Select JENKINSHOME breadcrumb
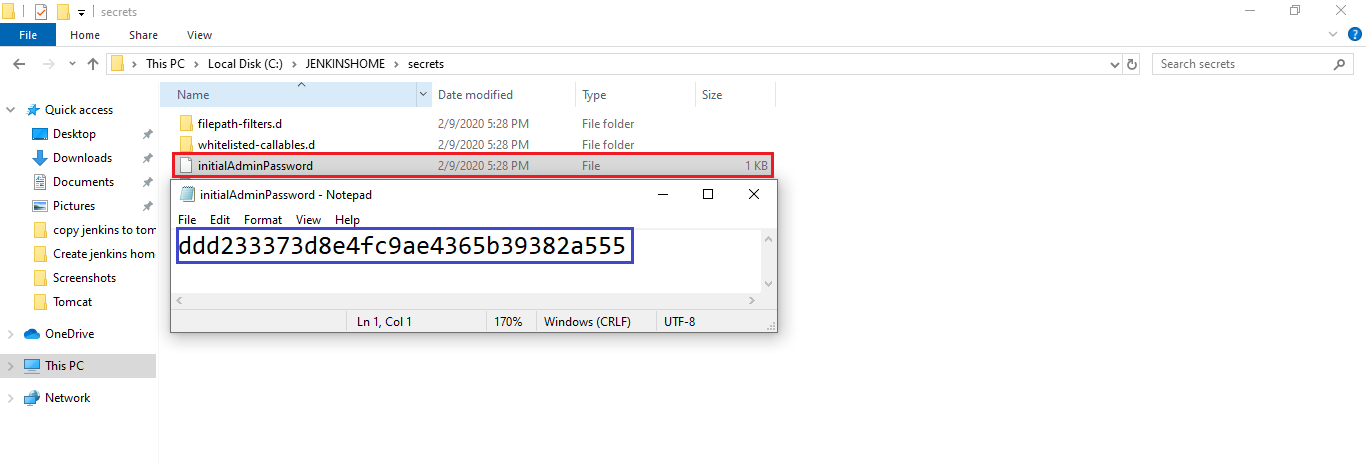Image resolution: width=1366 pixels, height=464 pixels. pos(347,64)
